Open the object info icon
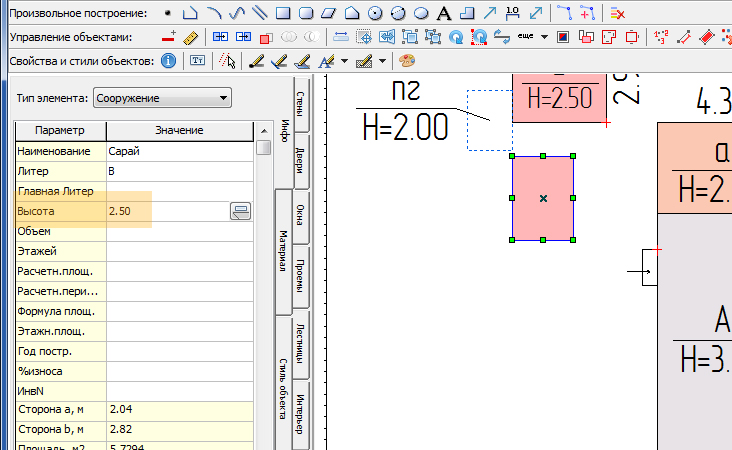Viewport: 732px width, 450px height. [x=168, y=61]
